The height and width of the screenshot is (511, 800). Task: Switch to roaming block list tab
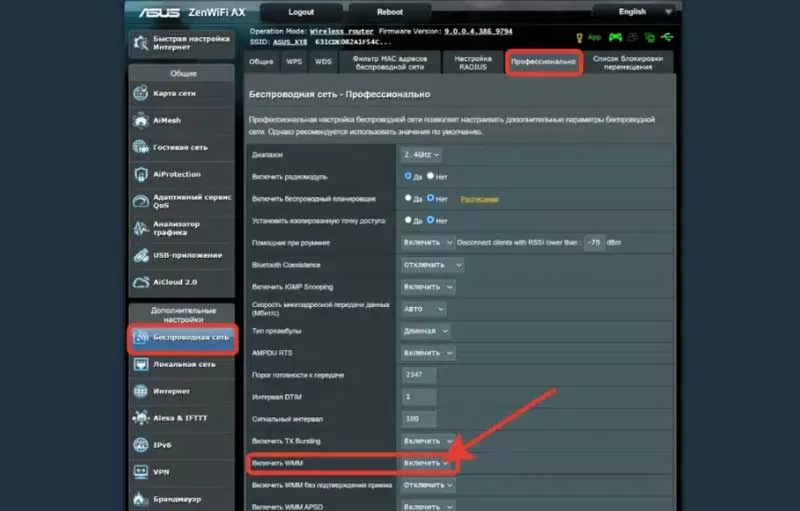tap(628, 62)
